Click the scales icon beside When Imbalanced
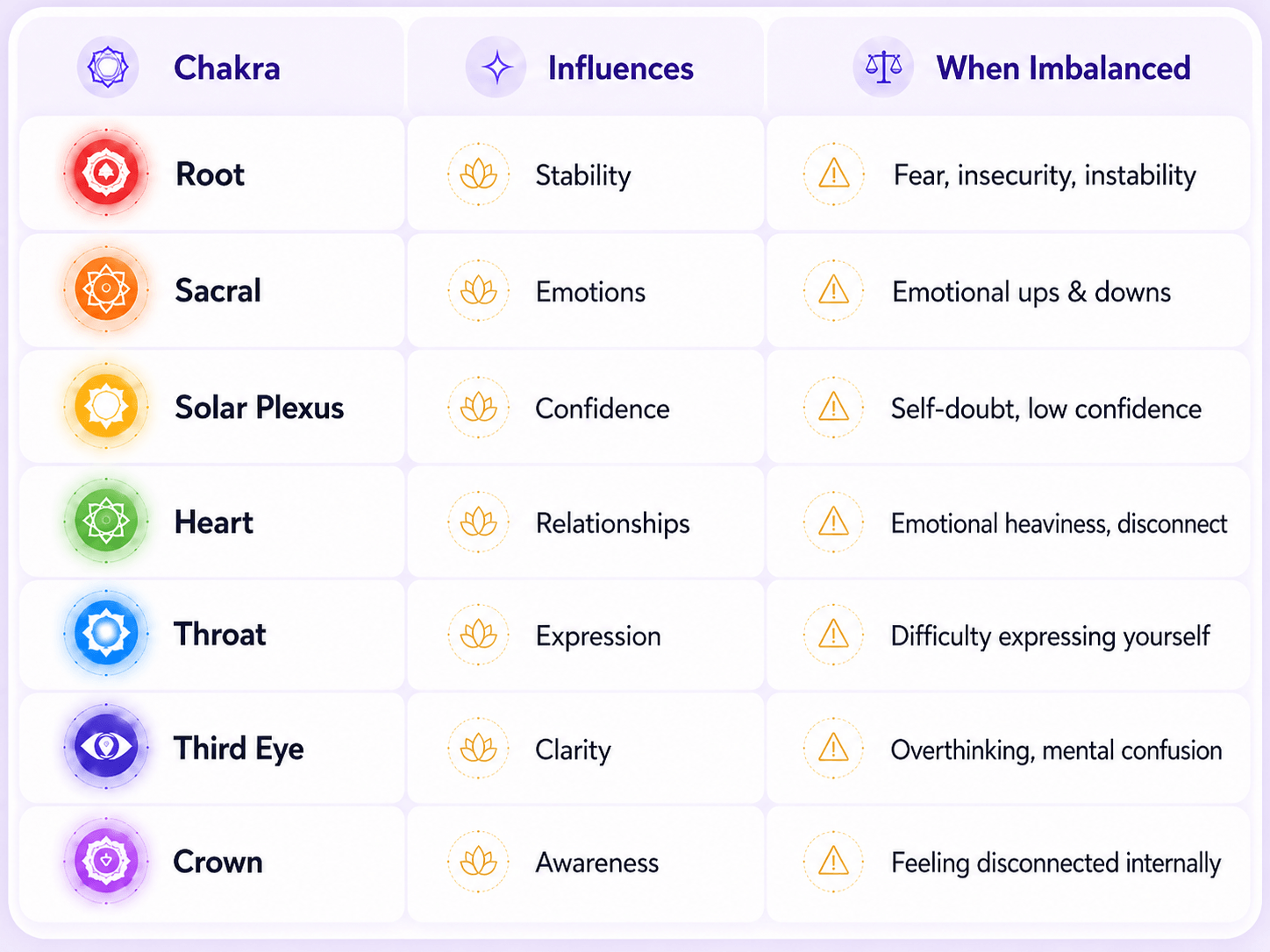1270x952 pixels. click(x=883, y=67)
